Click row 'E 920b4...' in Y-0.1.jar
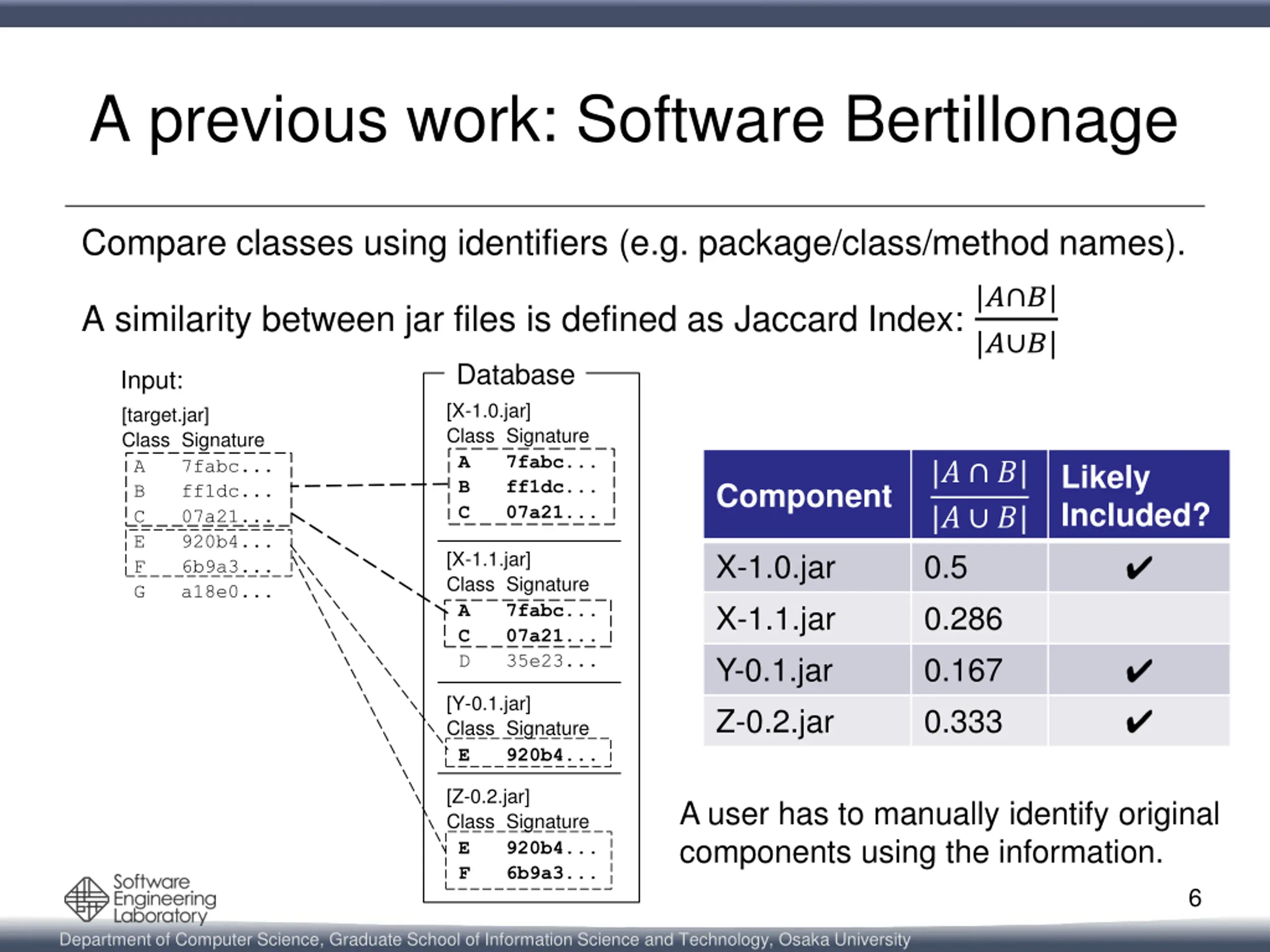 528,755
